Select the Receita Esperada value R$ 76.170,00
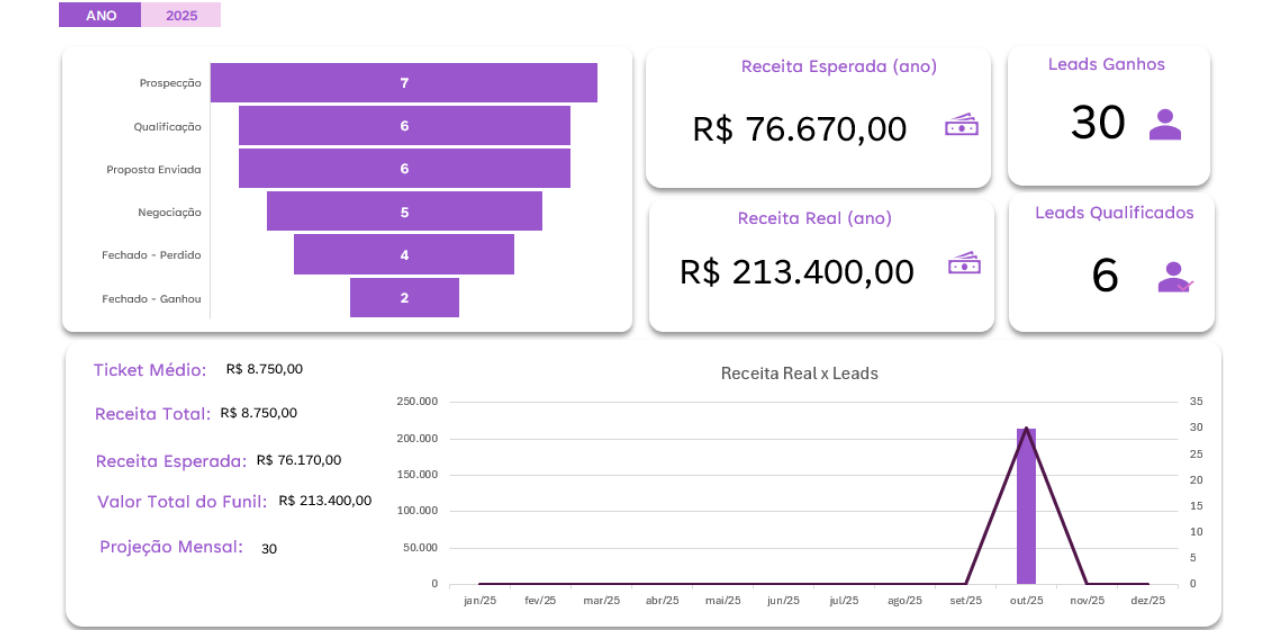 coord(298,460)
